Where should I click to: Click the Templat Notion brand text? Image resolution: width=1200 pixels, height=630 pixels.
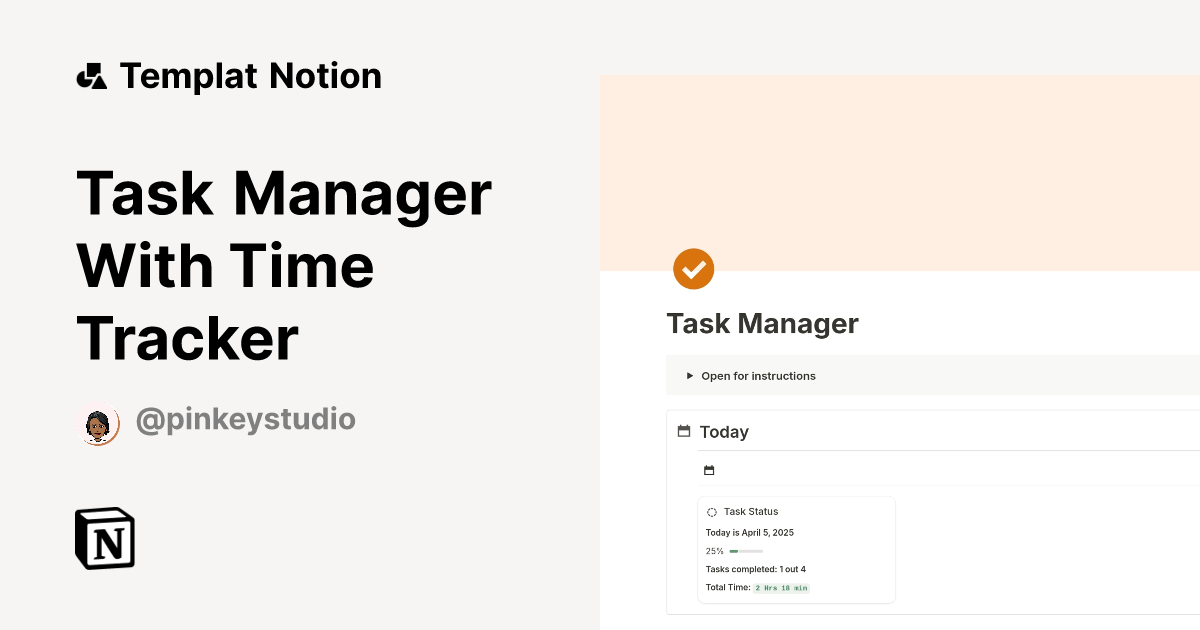coord(251,74)
